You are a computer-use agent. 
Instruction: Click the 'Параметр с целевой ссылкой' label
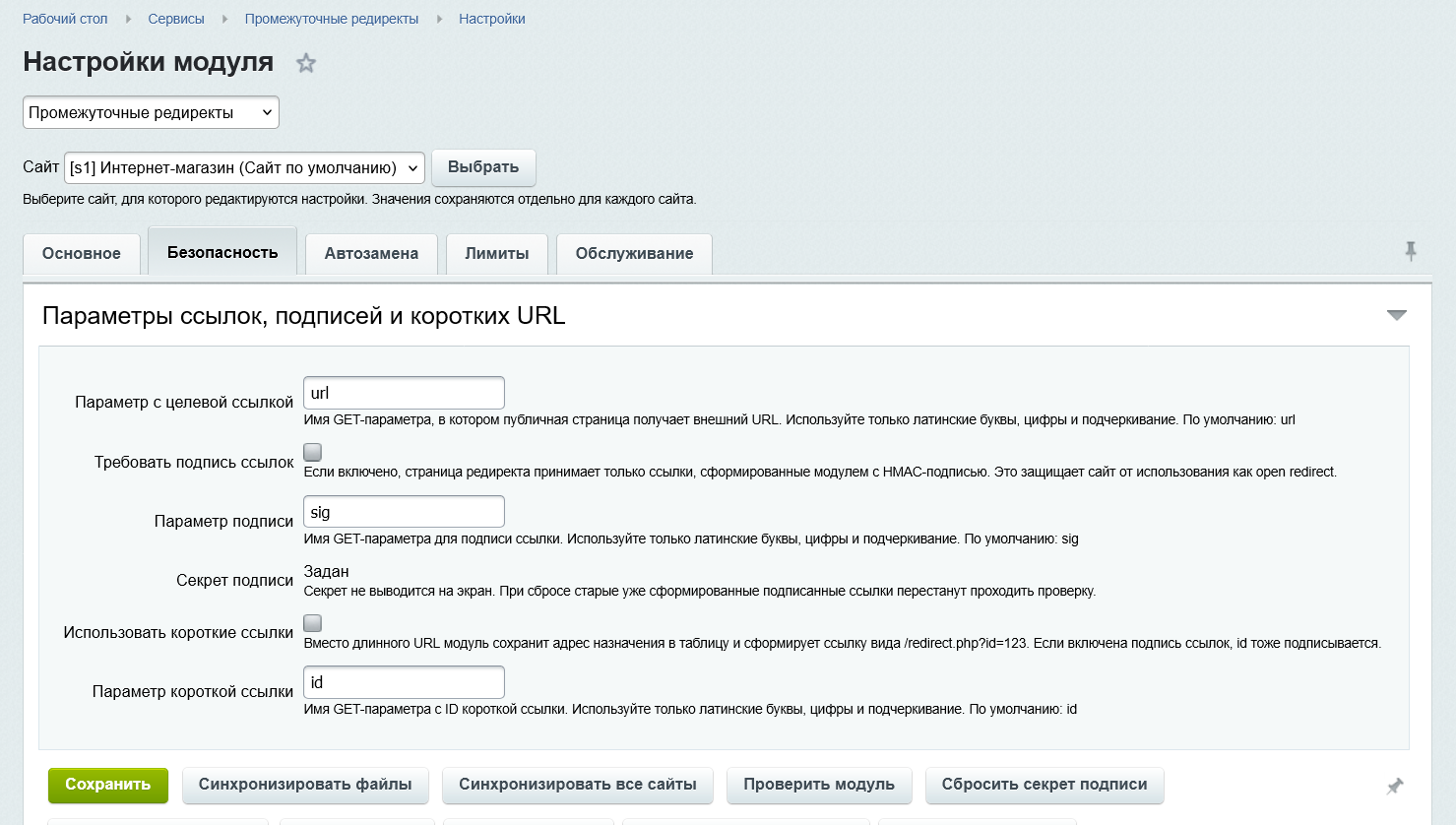pos(184,402)
